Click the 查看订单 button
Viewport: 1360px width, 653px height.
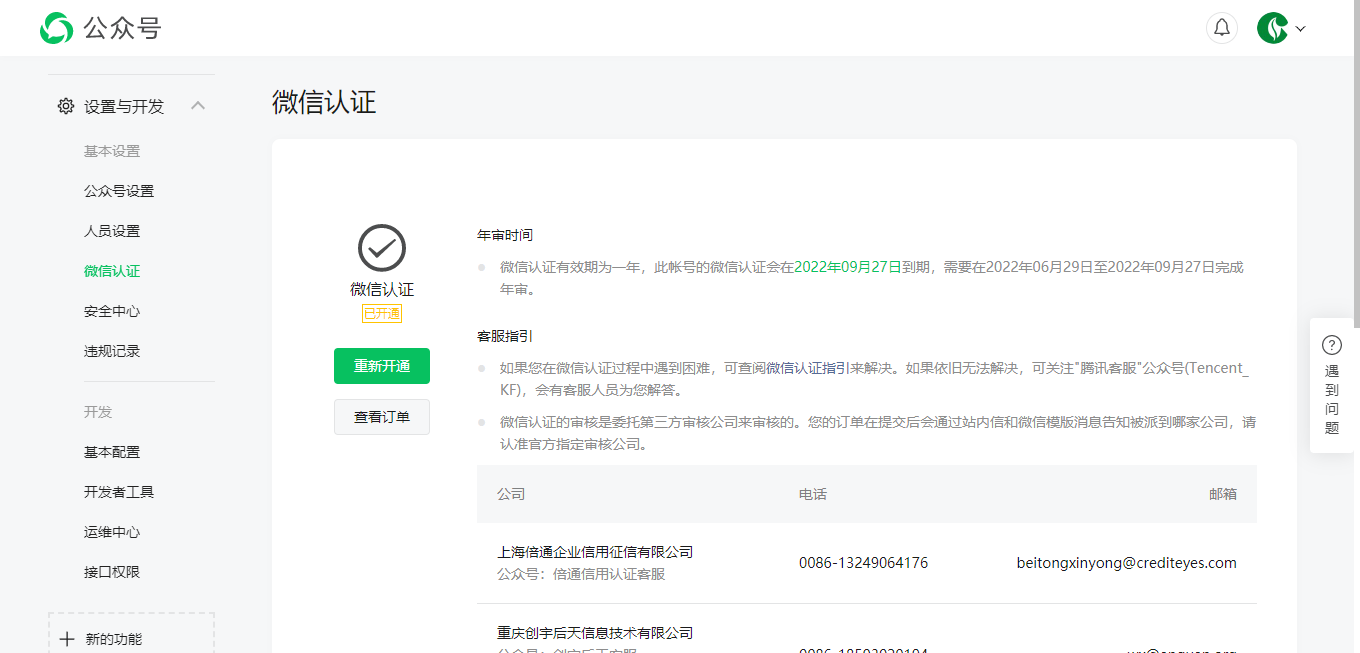tap(382, 417)
